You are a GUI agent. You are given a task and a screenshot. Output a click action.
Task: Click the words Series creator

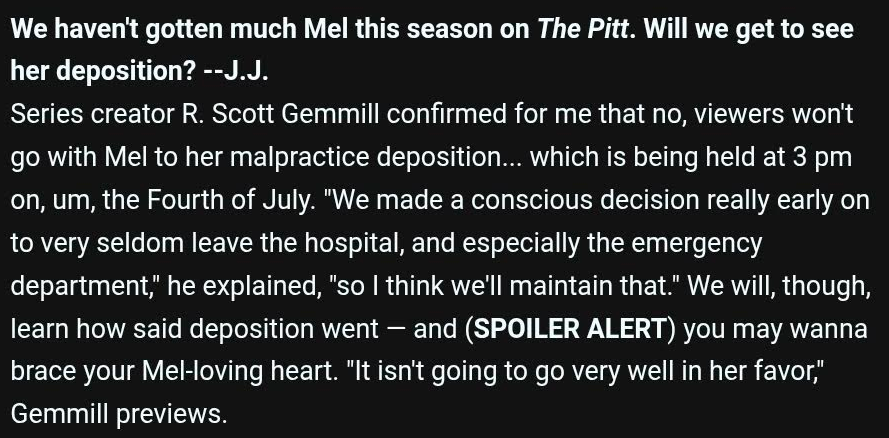click(x=92, y=114)
